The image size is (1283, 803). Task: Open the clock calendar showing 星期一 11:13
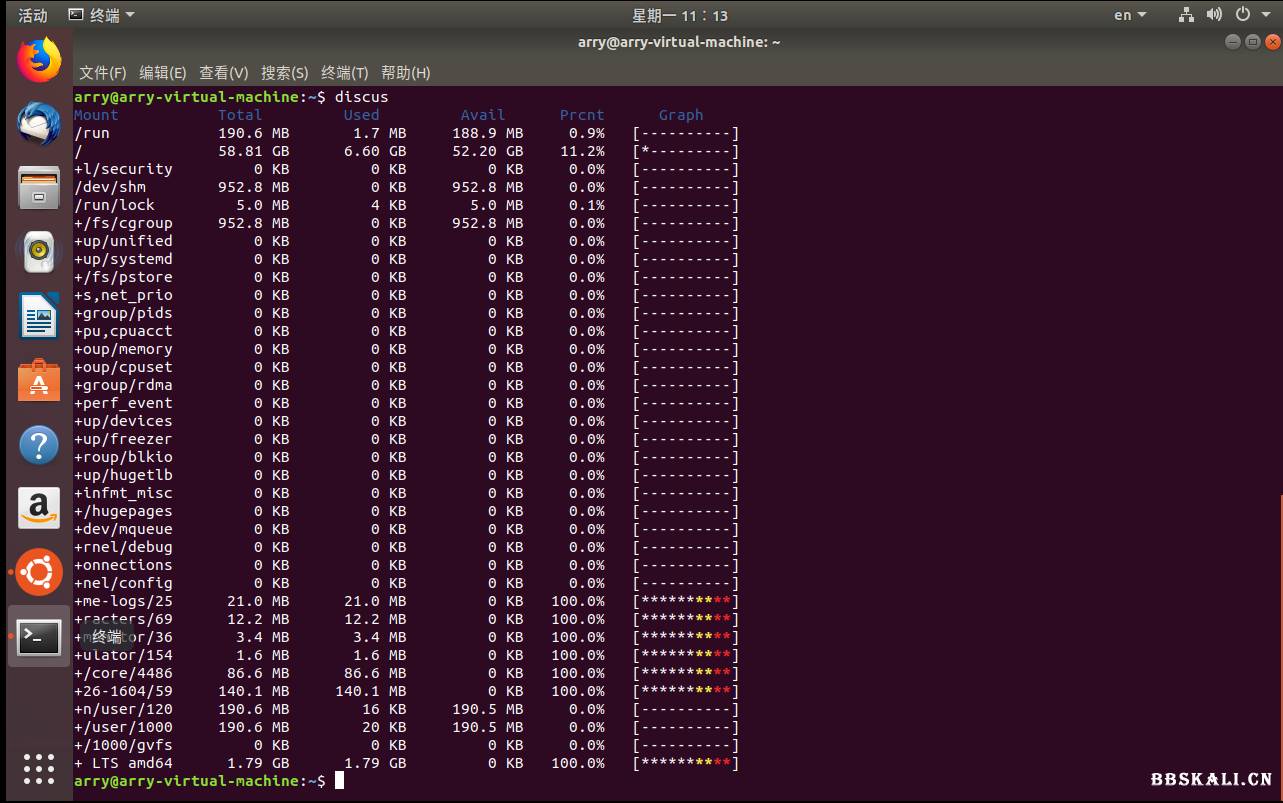[679, 15]
